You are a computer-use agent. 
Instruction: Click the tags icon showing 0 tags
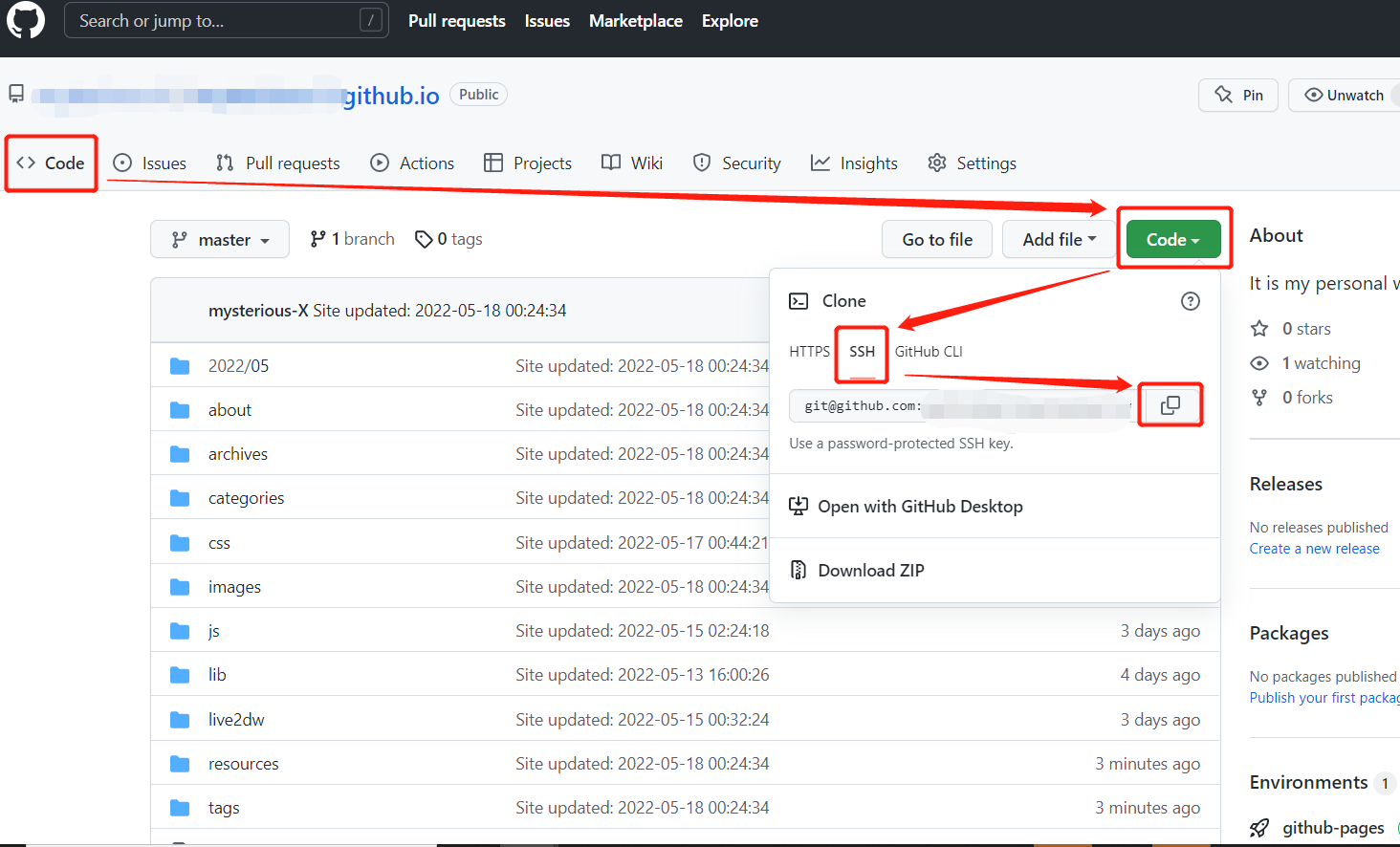tap(424, 239)
